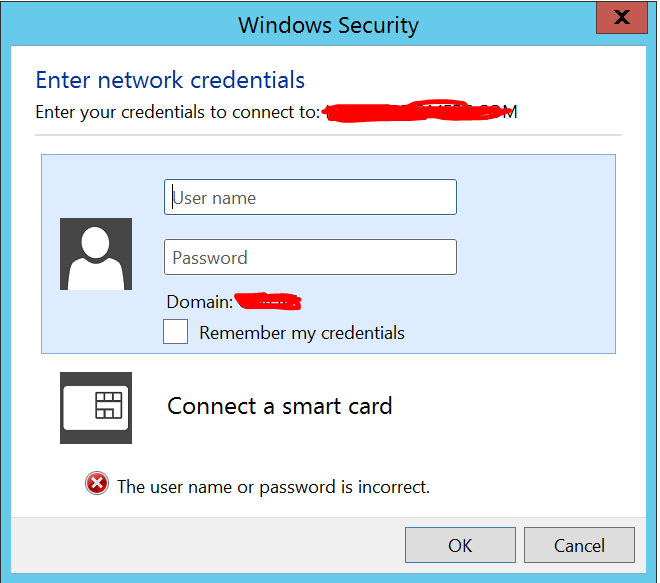Choose the Connect a smart card option
This screenshot has width=660, height=583.
[x=279, y=406]
